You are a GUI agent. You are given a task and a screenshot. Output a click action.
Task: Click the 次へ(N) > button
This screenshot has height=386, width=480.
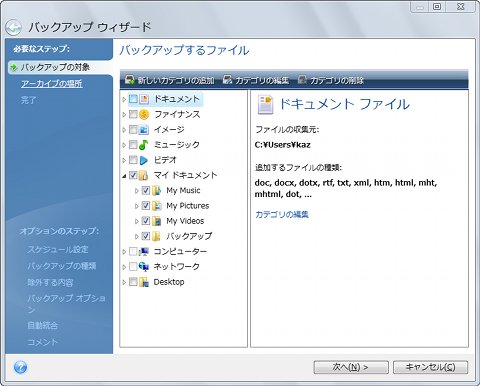(351, 367)
